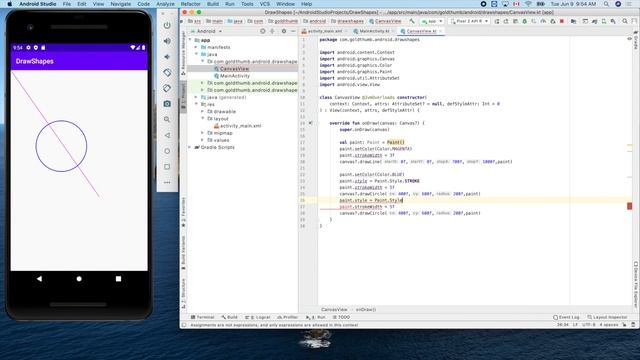This screenshot has height=360, width=640.
Task: Open the Layout Inspector
Action: [607, 317]
